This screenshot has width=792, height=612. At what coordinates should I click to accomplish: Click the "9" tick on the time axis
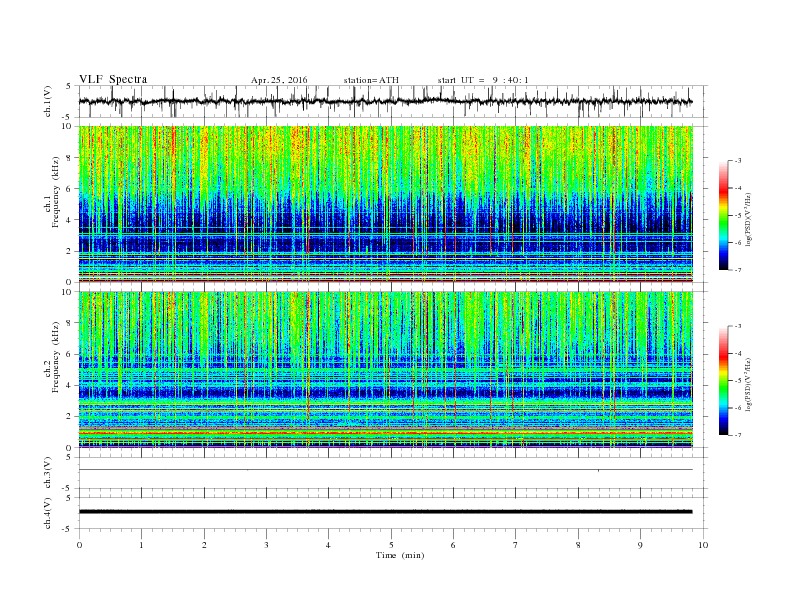[640, 545]
